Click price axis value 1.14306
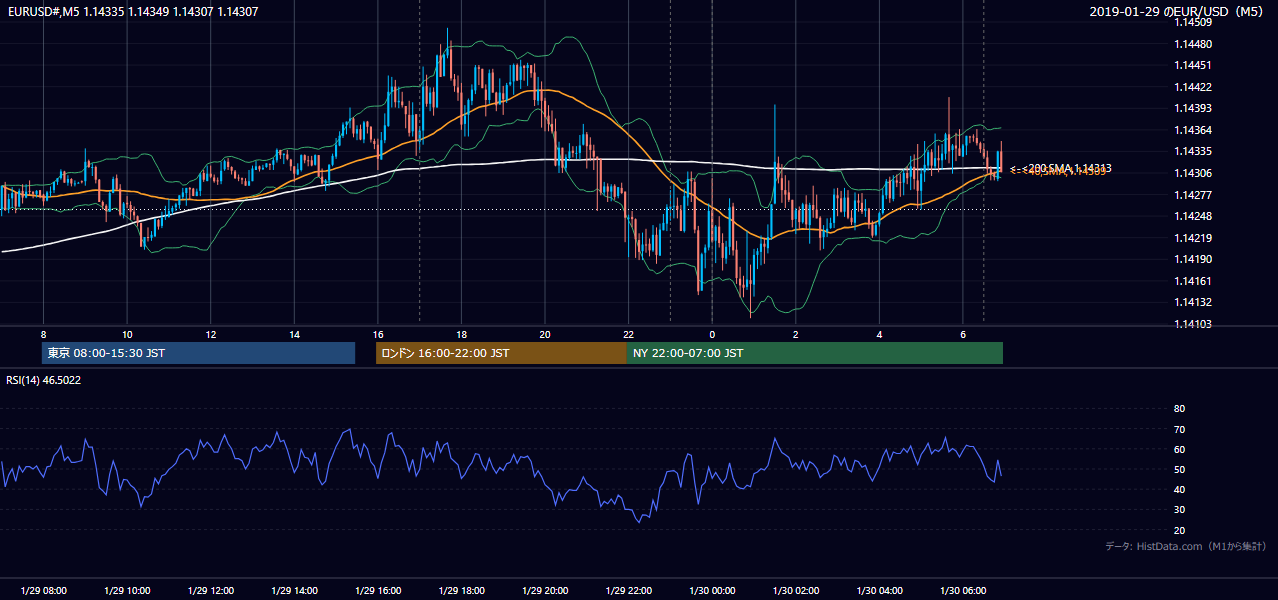 [x=1192, y=173]
